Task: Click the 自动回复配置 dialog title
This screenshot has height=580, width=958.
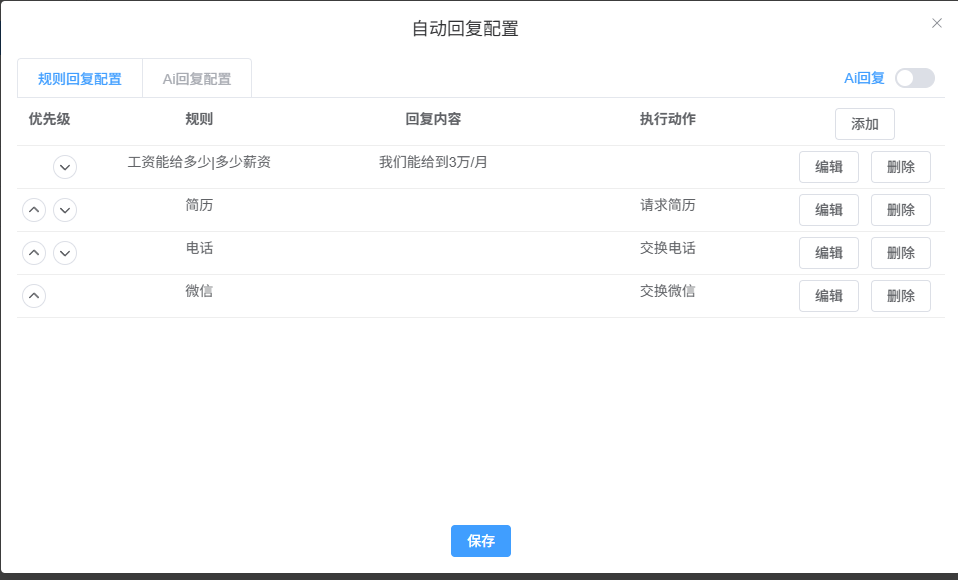Action: (466, 29)
